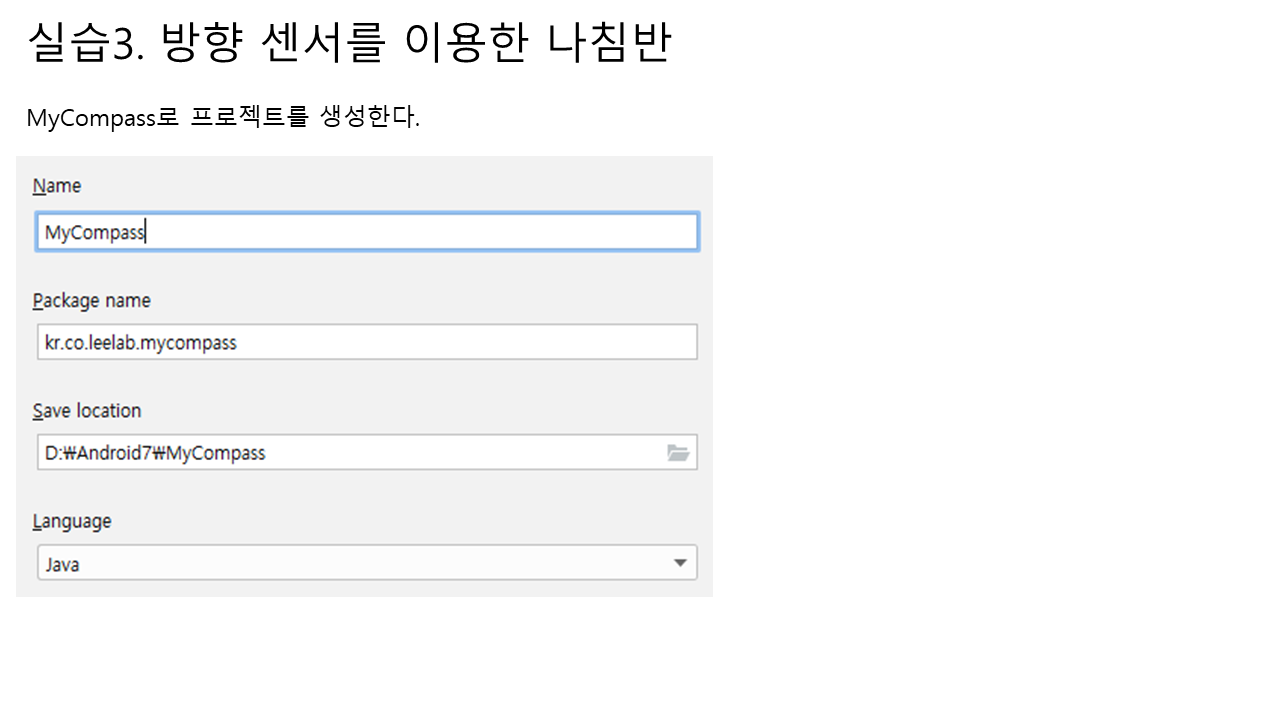Click the word 실습3. in slide title
1280x720 pixels.
point(87,43)
